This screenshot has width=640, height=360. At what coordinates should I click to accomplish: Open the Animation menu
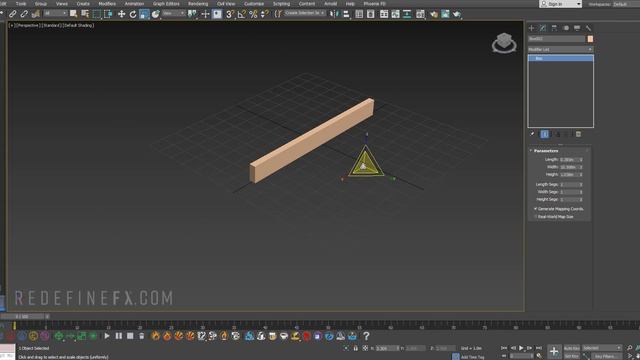point(134,4)
